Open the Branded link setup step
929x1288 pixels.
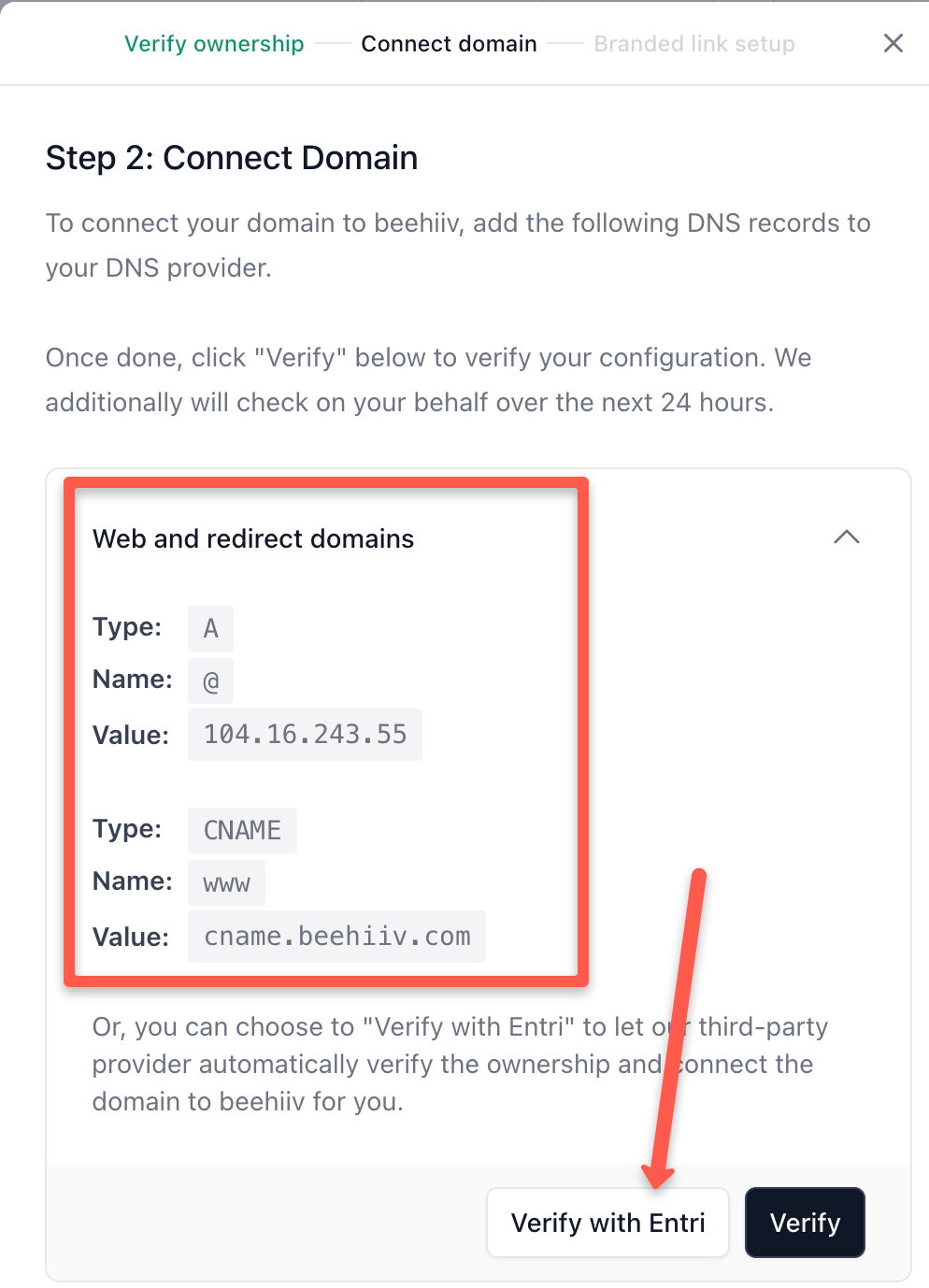694,43
